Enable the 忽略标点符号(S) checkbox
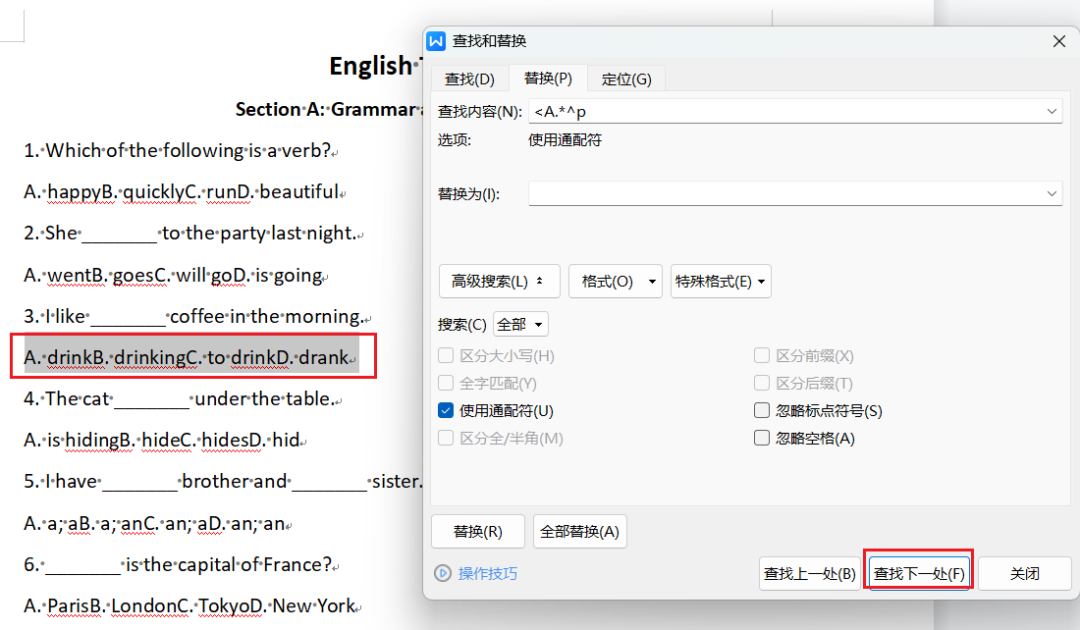Viewport: 1080px width, 630px height. (x=762, y=410)
